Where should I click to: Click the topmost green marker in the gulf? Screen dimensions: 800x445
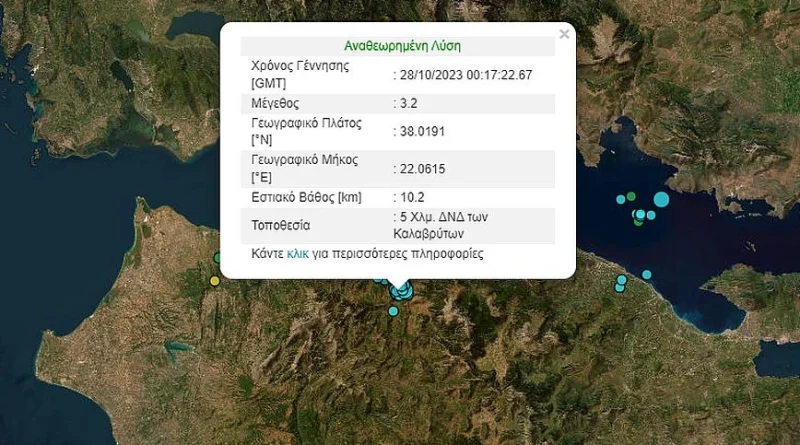point(631,195)
